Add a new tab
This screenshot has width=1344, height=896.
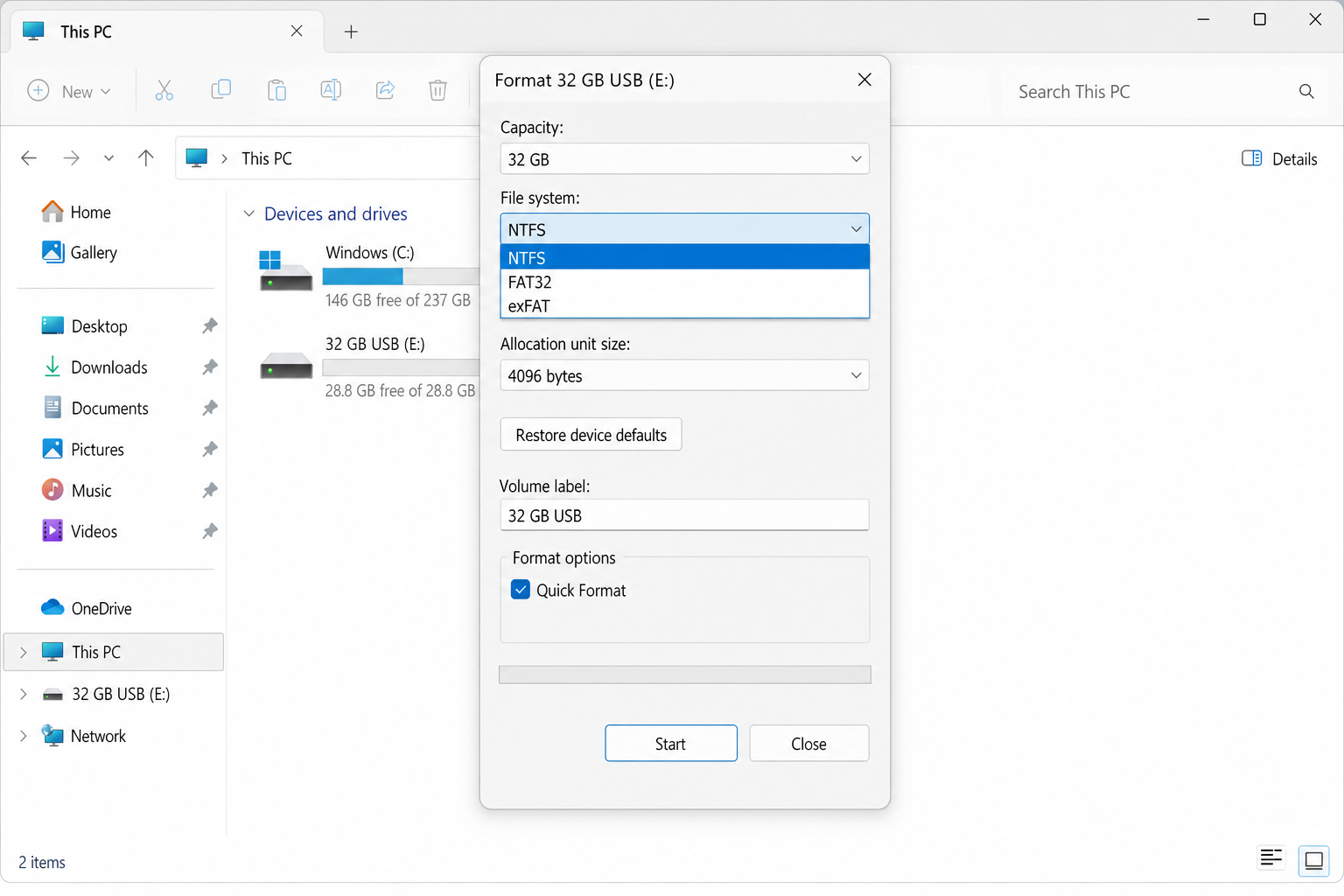pos(351,31)
